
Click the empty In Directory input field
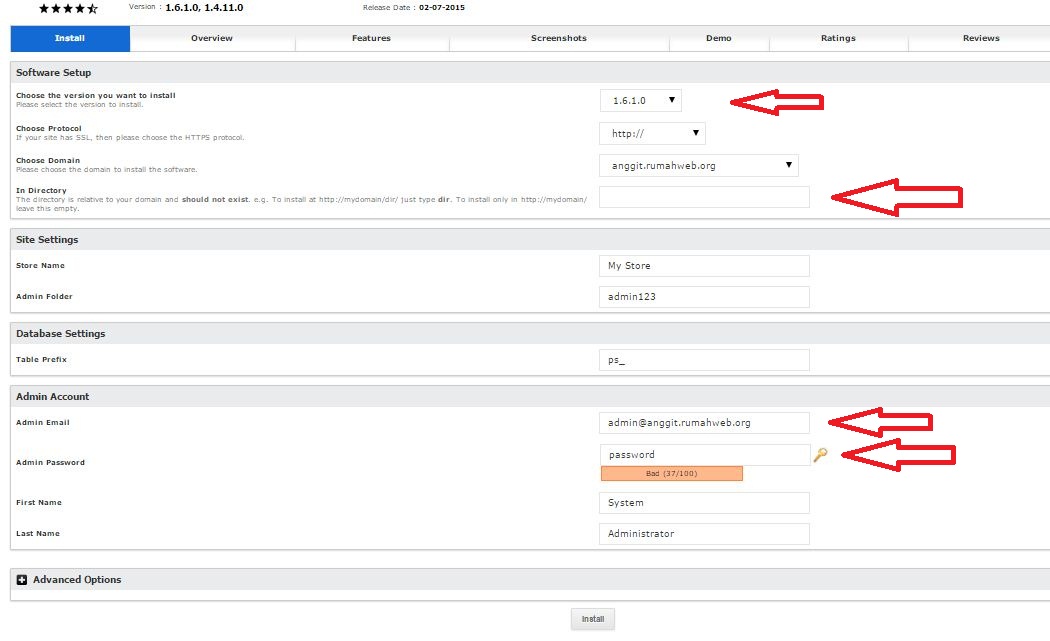[703, 197]
